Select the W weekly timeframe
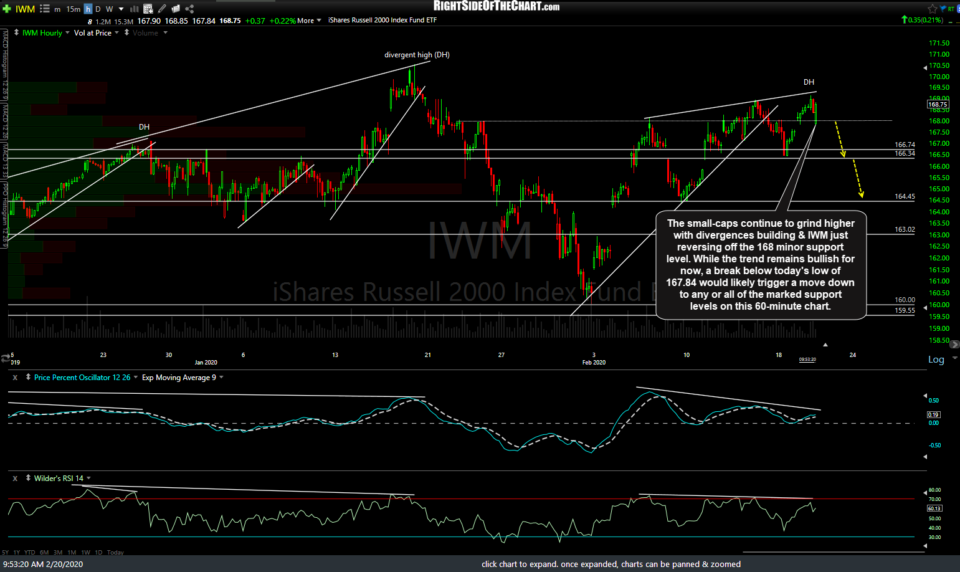This screenshot has height=572, width=960. [x=110, y=9]
